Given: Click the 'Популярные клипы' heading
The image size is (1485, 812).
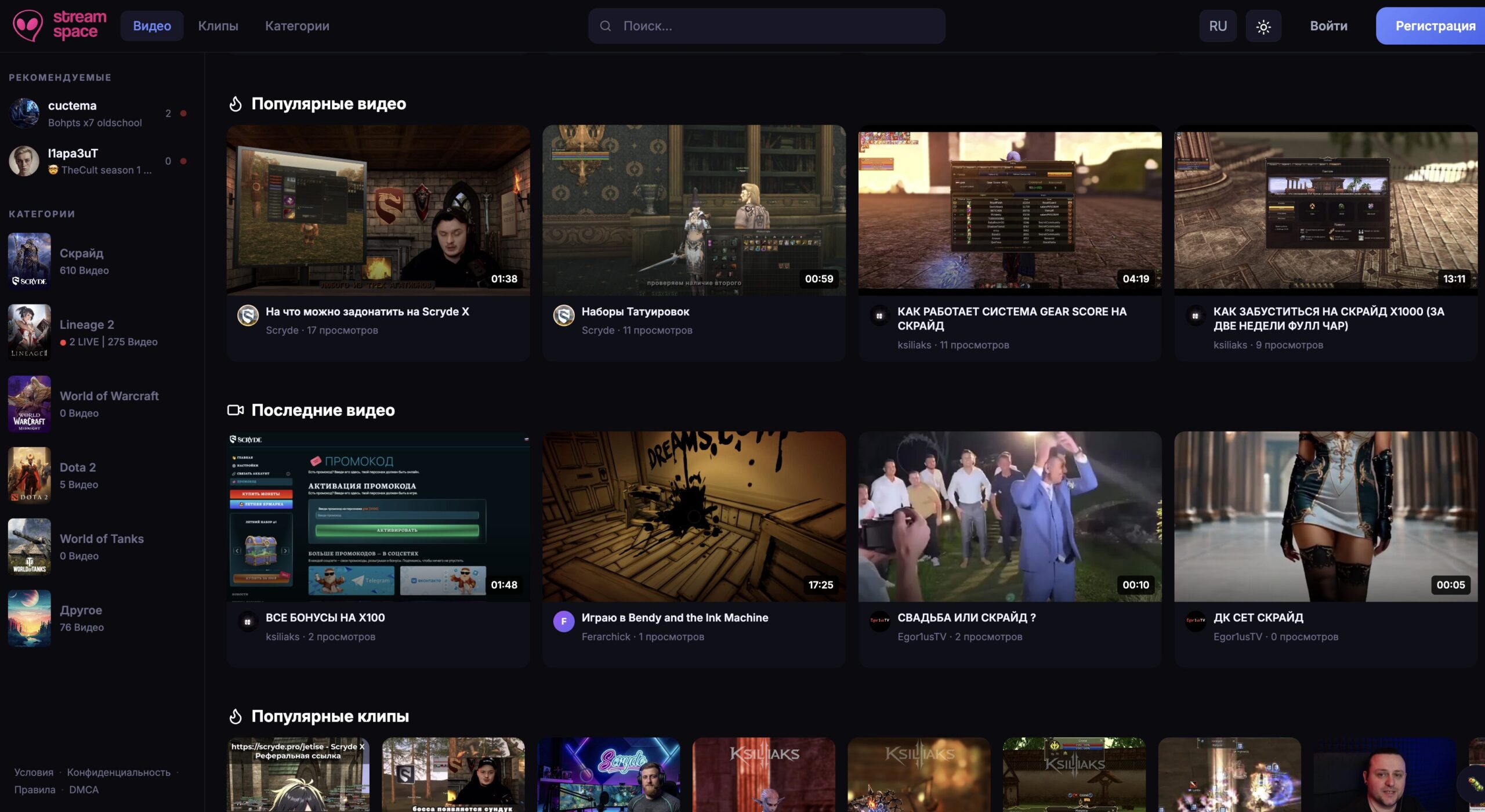Looking at the screenshot, I should click(330, 716).
